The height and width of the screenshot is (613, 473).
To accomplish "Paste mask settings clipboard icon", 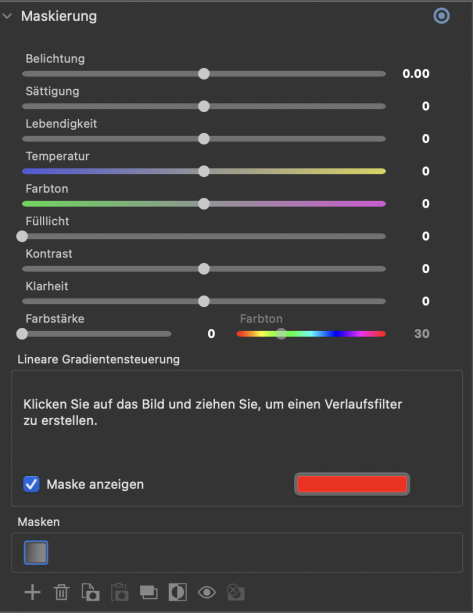I will pos(120,592).
